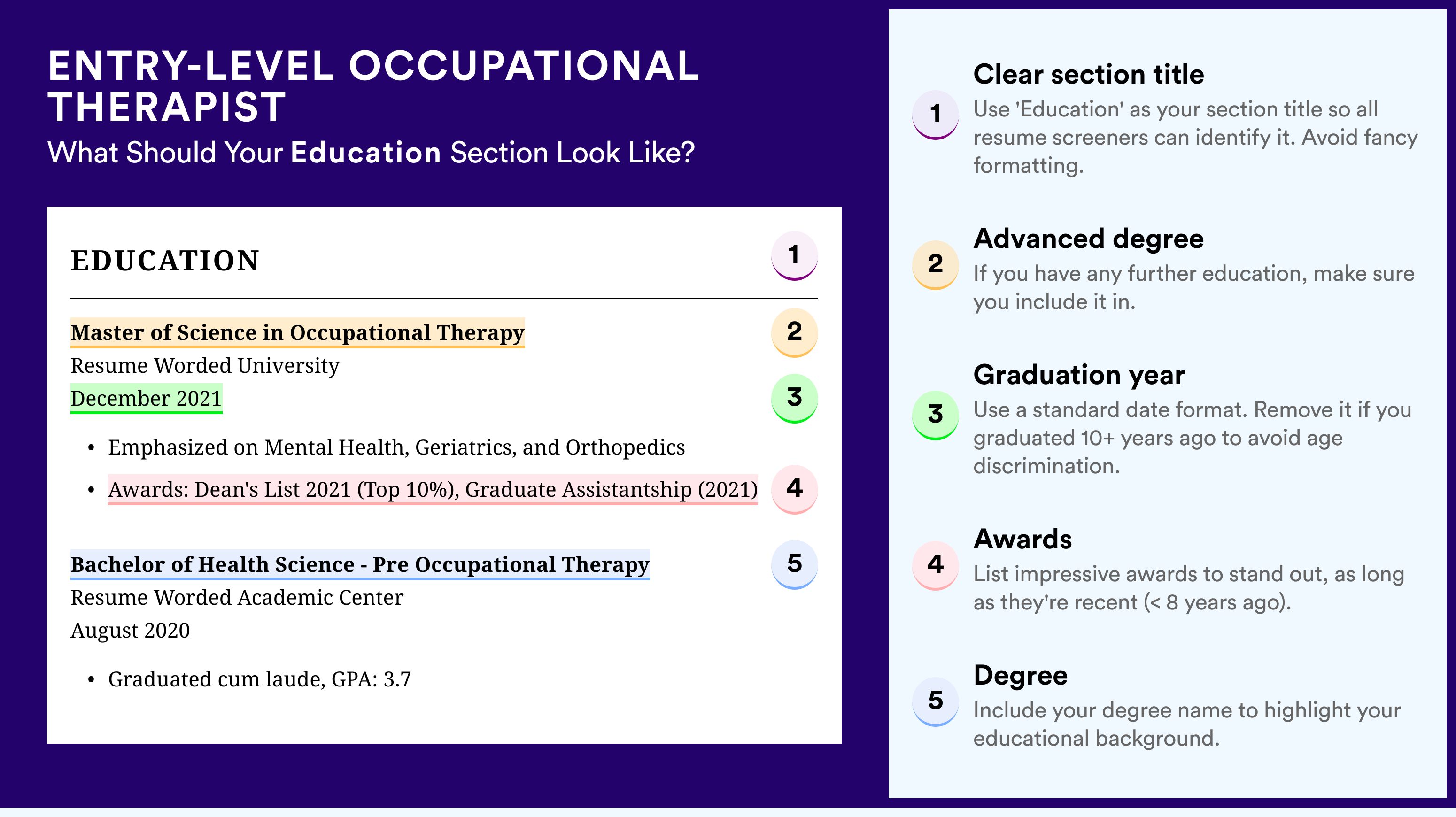1456x817 pixels.
Task: Click the Entry-Level Occupational Therapist title
Action: [373, 86]
